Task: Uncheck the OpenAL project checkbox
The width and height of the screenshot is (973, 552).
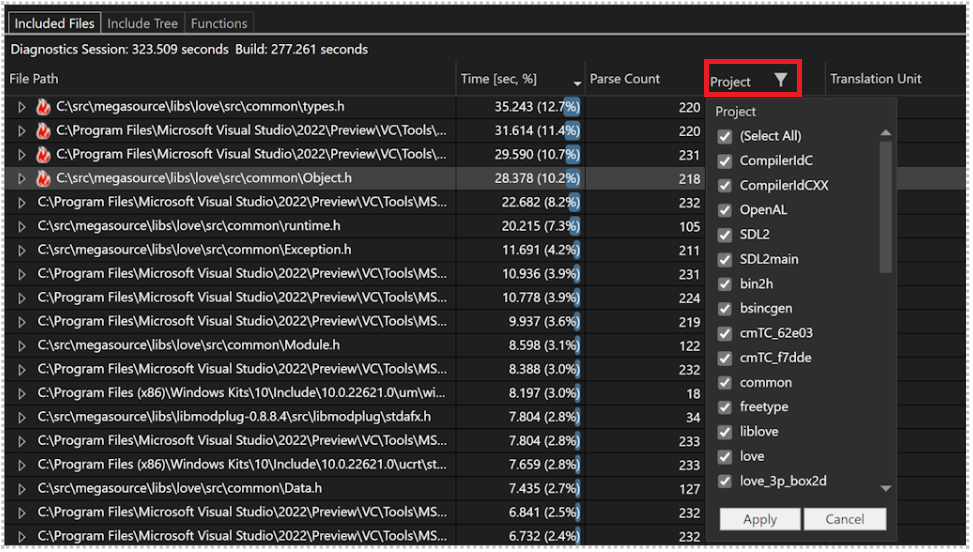Action: [725, 210]
